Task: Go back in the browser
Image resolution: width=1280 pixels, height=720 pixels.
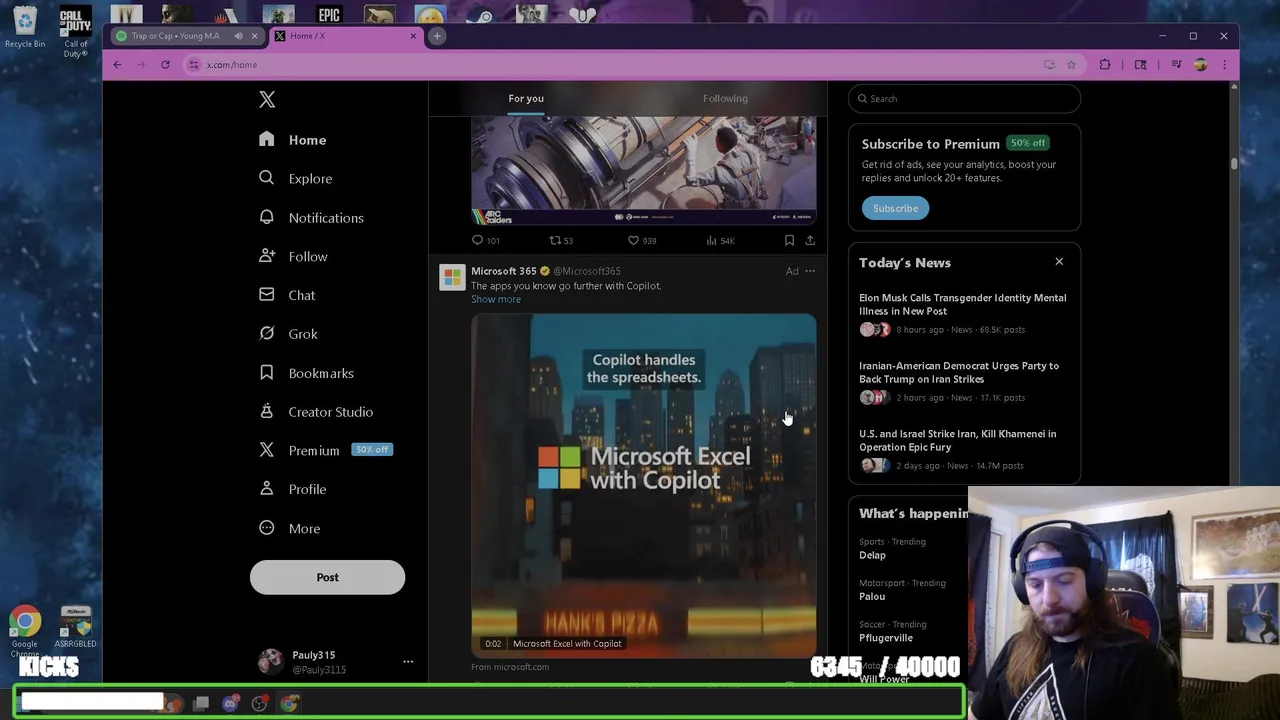Action: (117, 65)
